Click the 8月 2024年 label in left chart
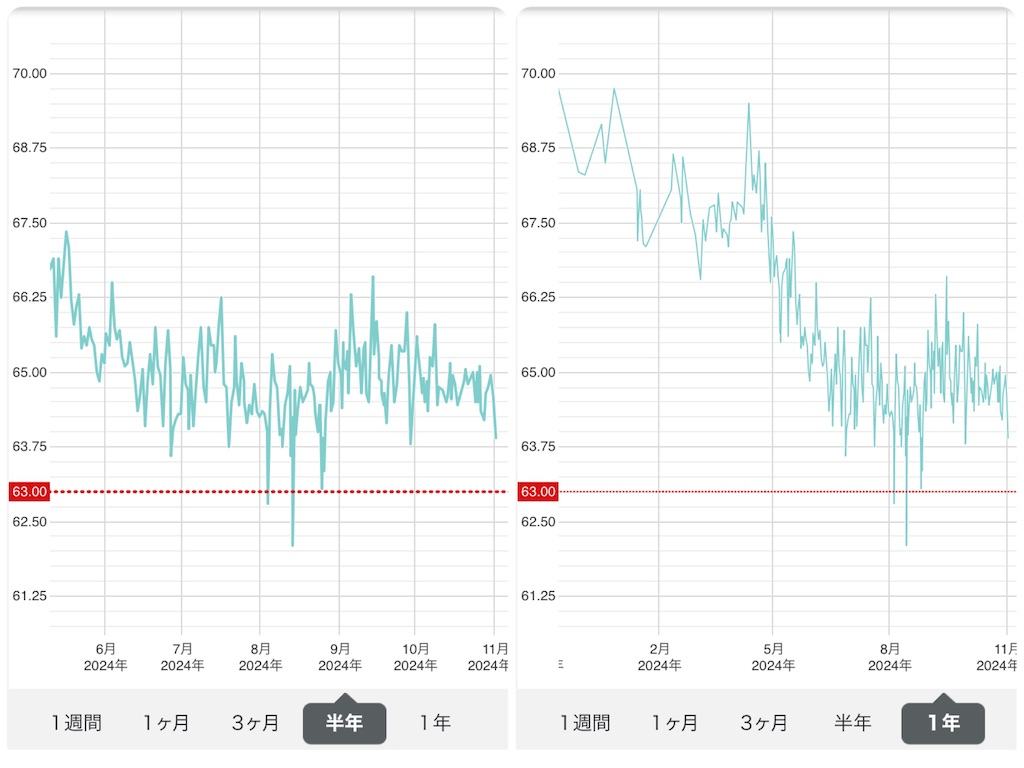 coord(260,657)
